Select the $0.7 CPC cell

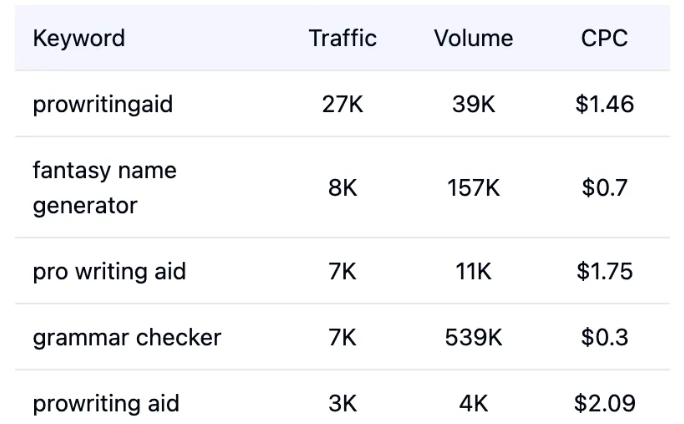pos(604,188)
